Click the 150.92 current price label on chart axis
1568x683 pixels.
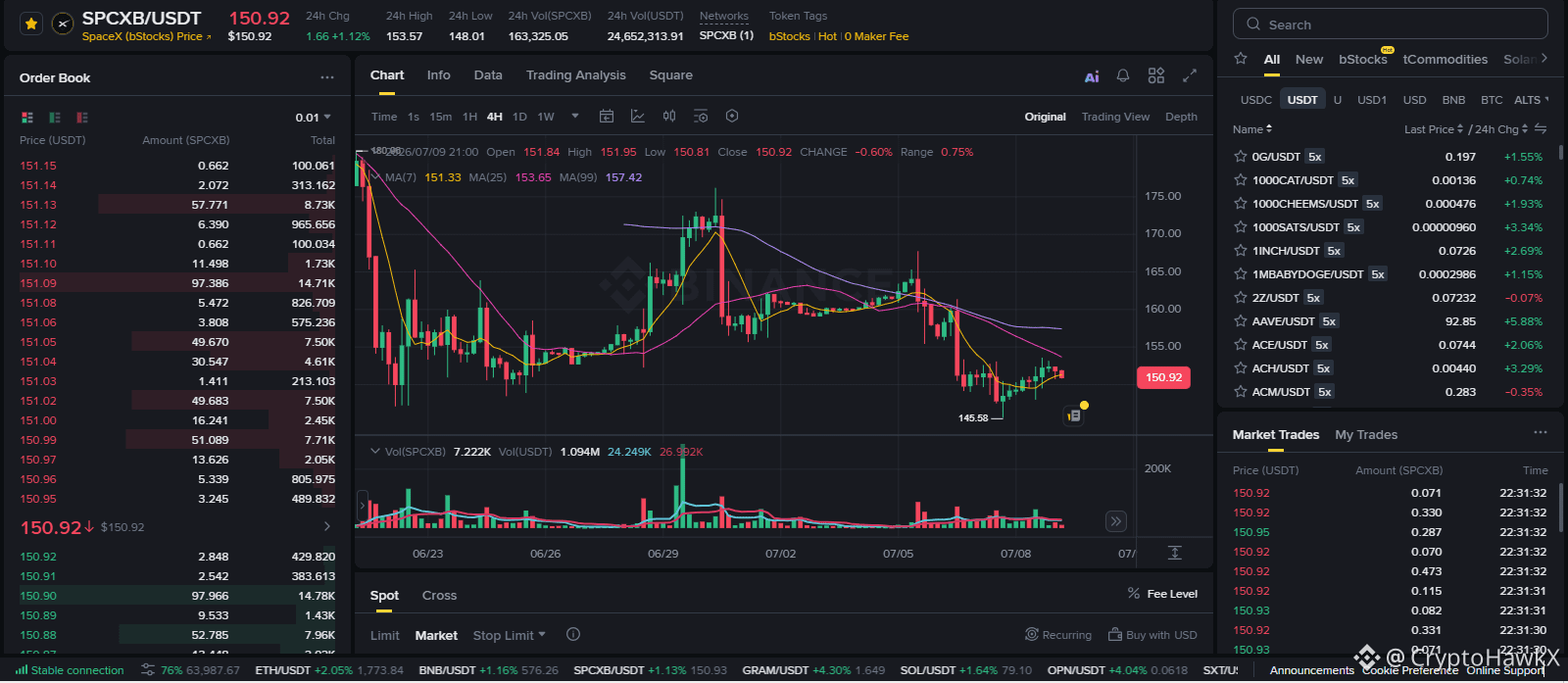(x=1163, y=377)
